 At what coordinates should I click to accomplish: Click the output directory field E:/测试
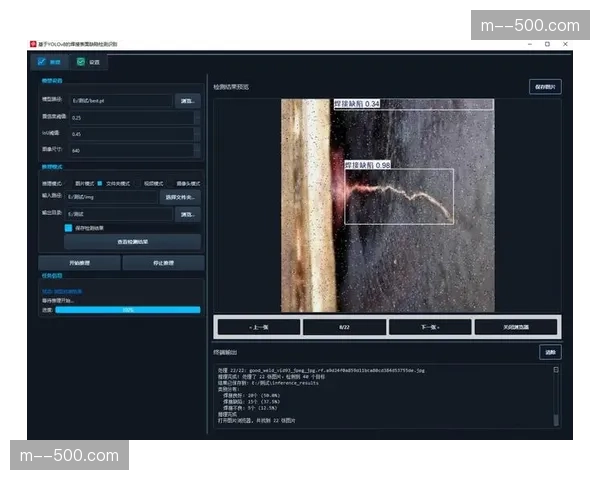(x=119, y=214)
